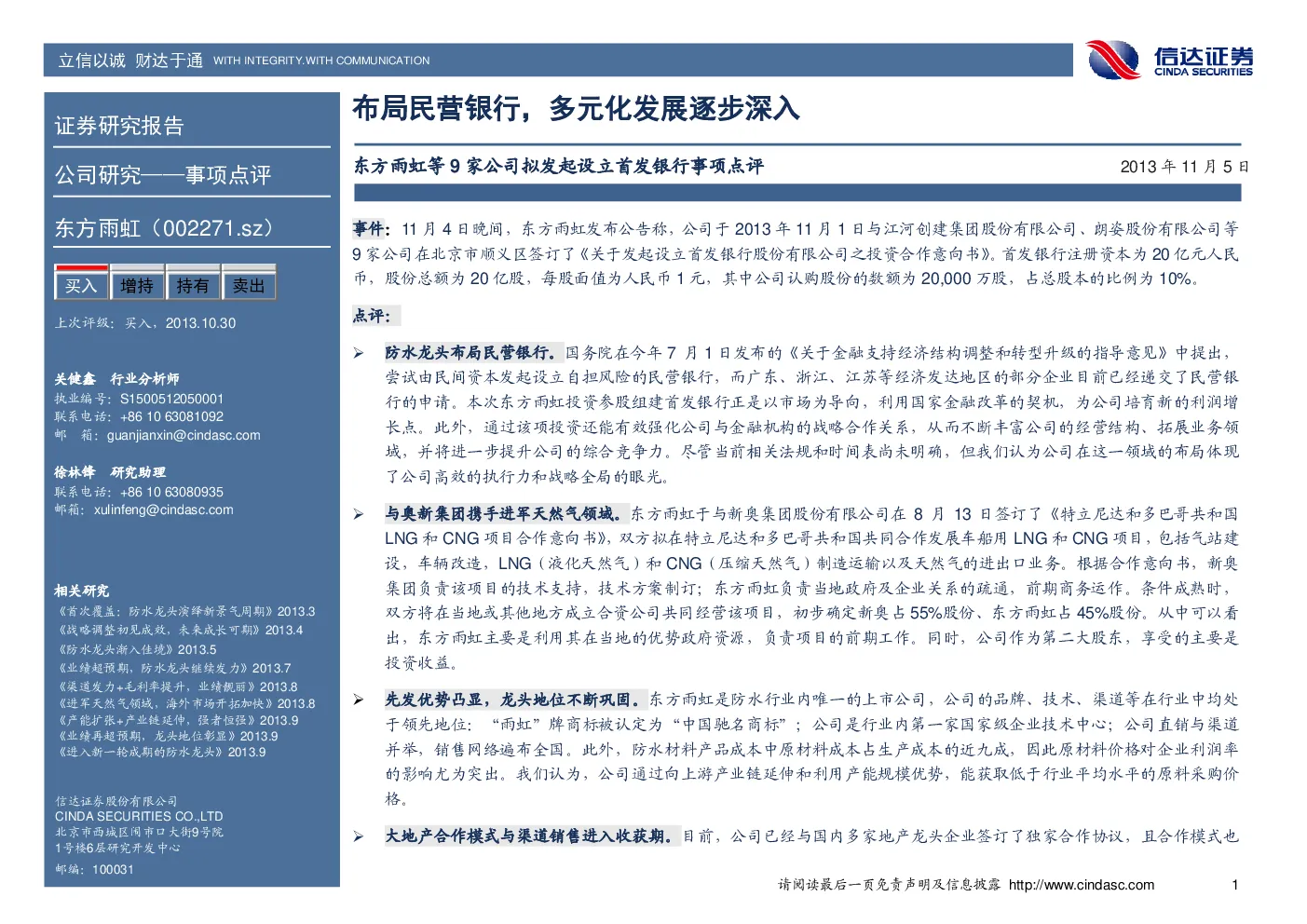The image size is (1307, 924).
Task: Click email xulinfeng@cindasc.com
Action: [x=164, y=510]
